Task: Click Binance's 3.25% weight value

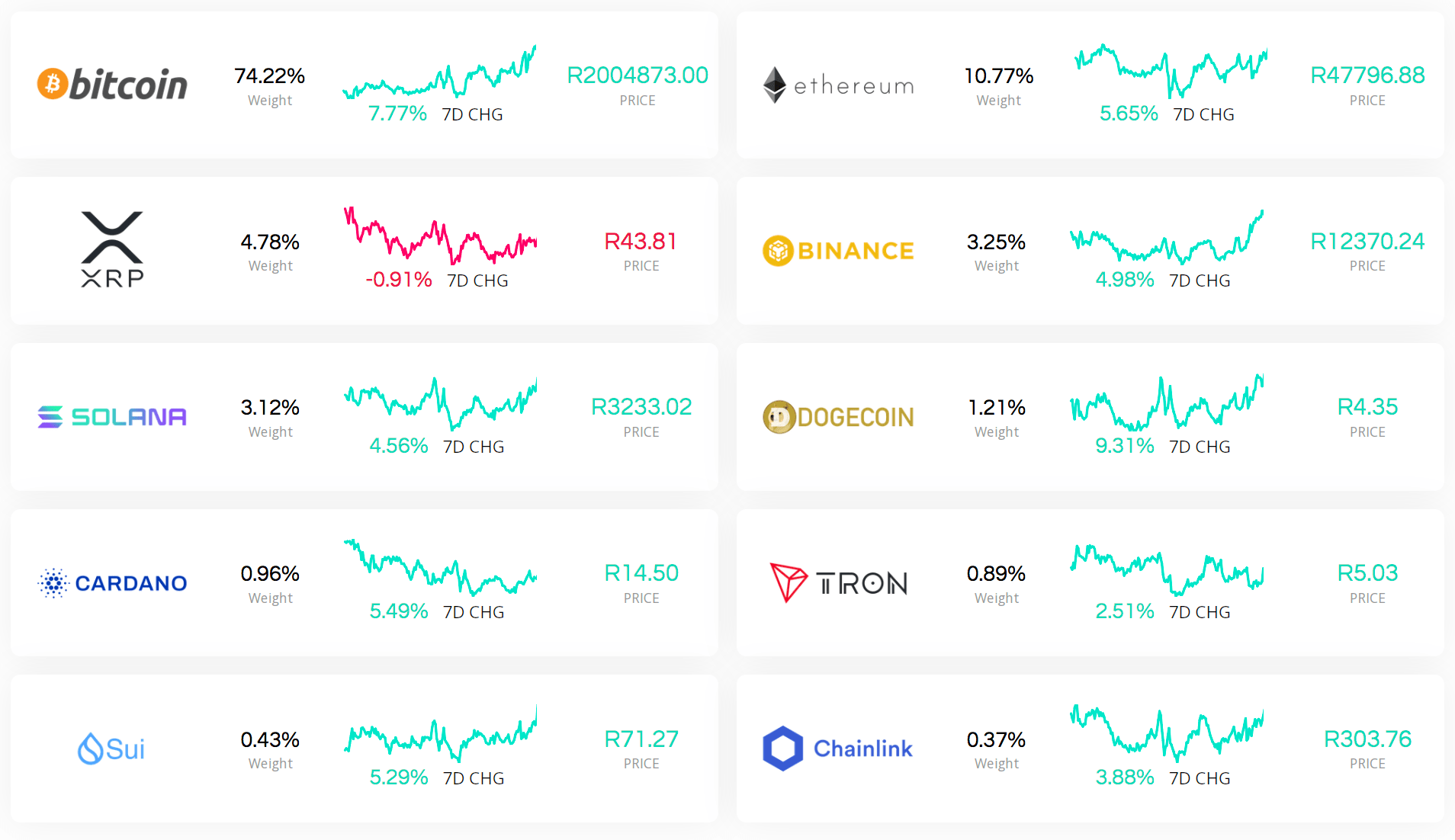Action: click(x=996, y=242)
